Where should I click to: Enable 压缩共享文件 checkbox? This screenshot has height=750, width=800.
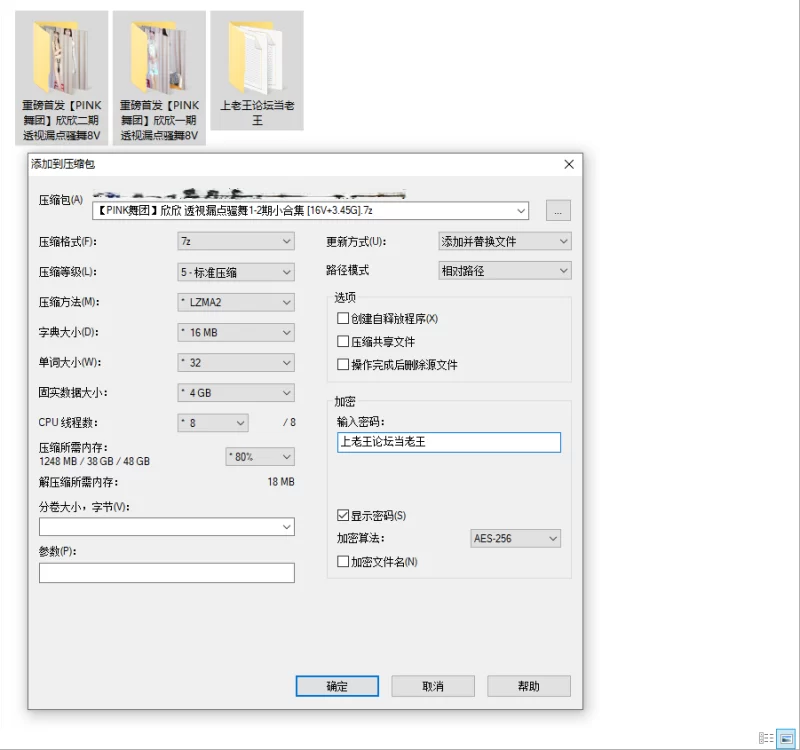343,341
